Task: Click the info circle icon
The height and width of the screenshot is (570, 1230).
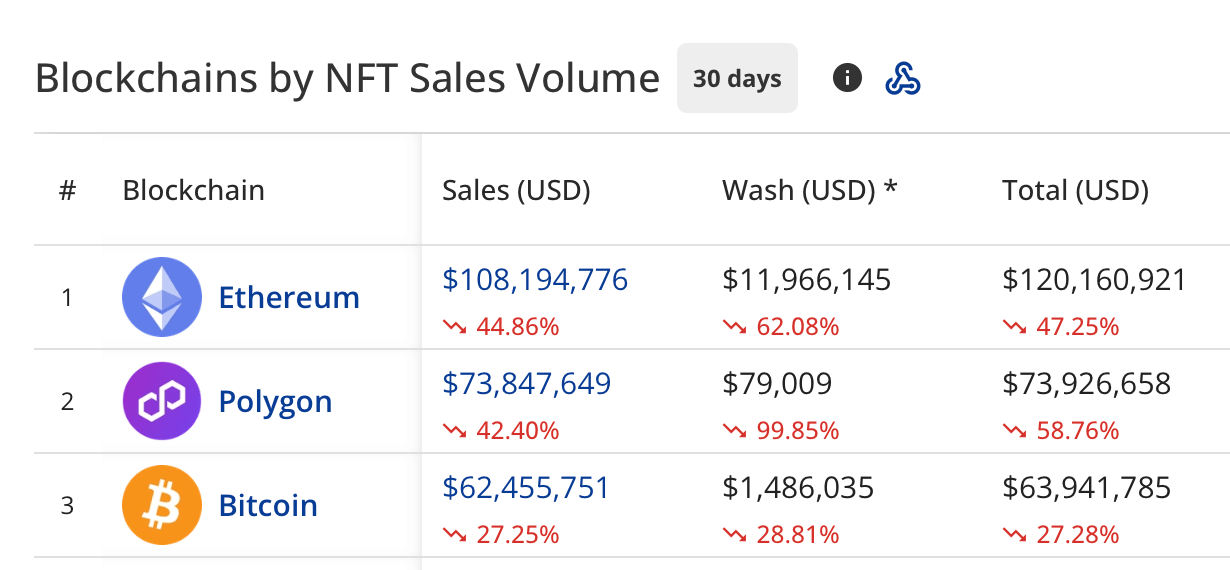Action: click(x=847, y=78)
